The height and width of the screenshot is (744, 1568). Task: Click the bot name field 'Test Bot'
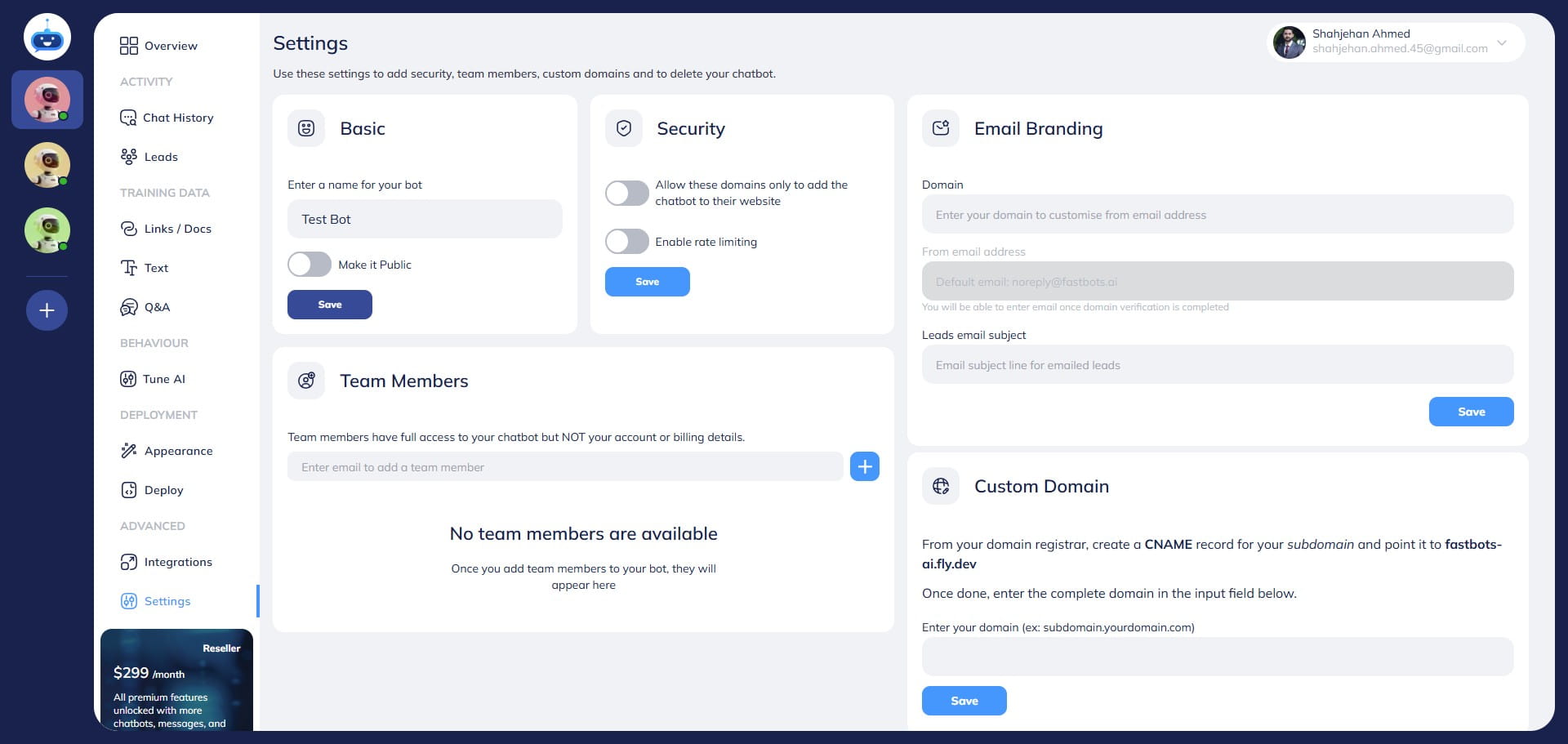click(x=425, y=219)
